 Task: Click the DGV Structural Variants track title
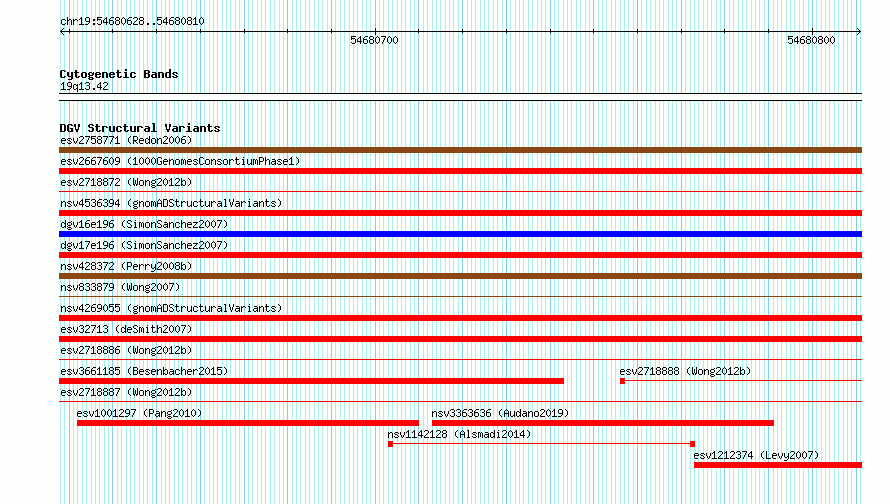point(140,128)
